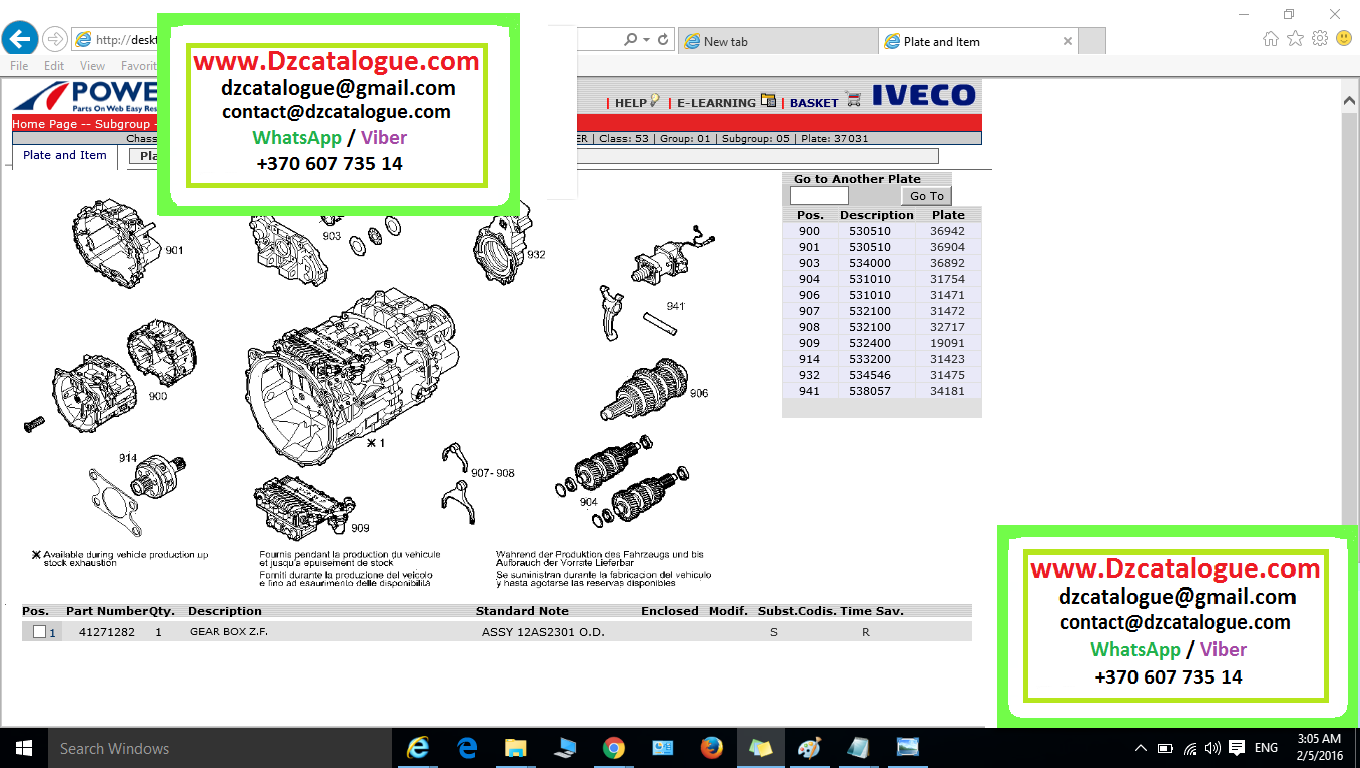Open the browser Home icon
1360x768 pixels.
click(1271, 39)
